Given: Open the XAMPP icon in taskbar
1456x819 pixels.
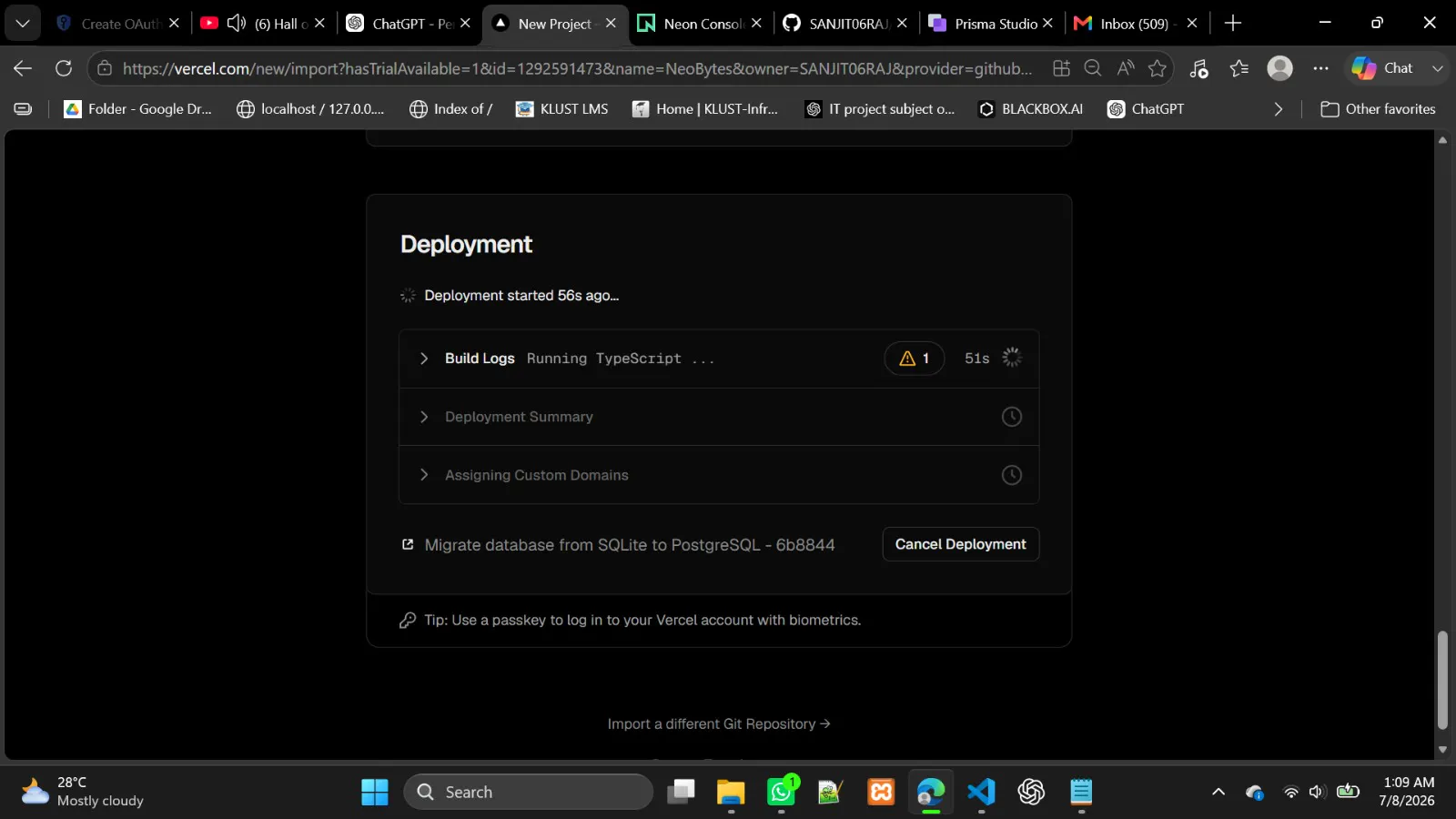Looking at the screenshot, I should coord(881,792).
